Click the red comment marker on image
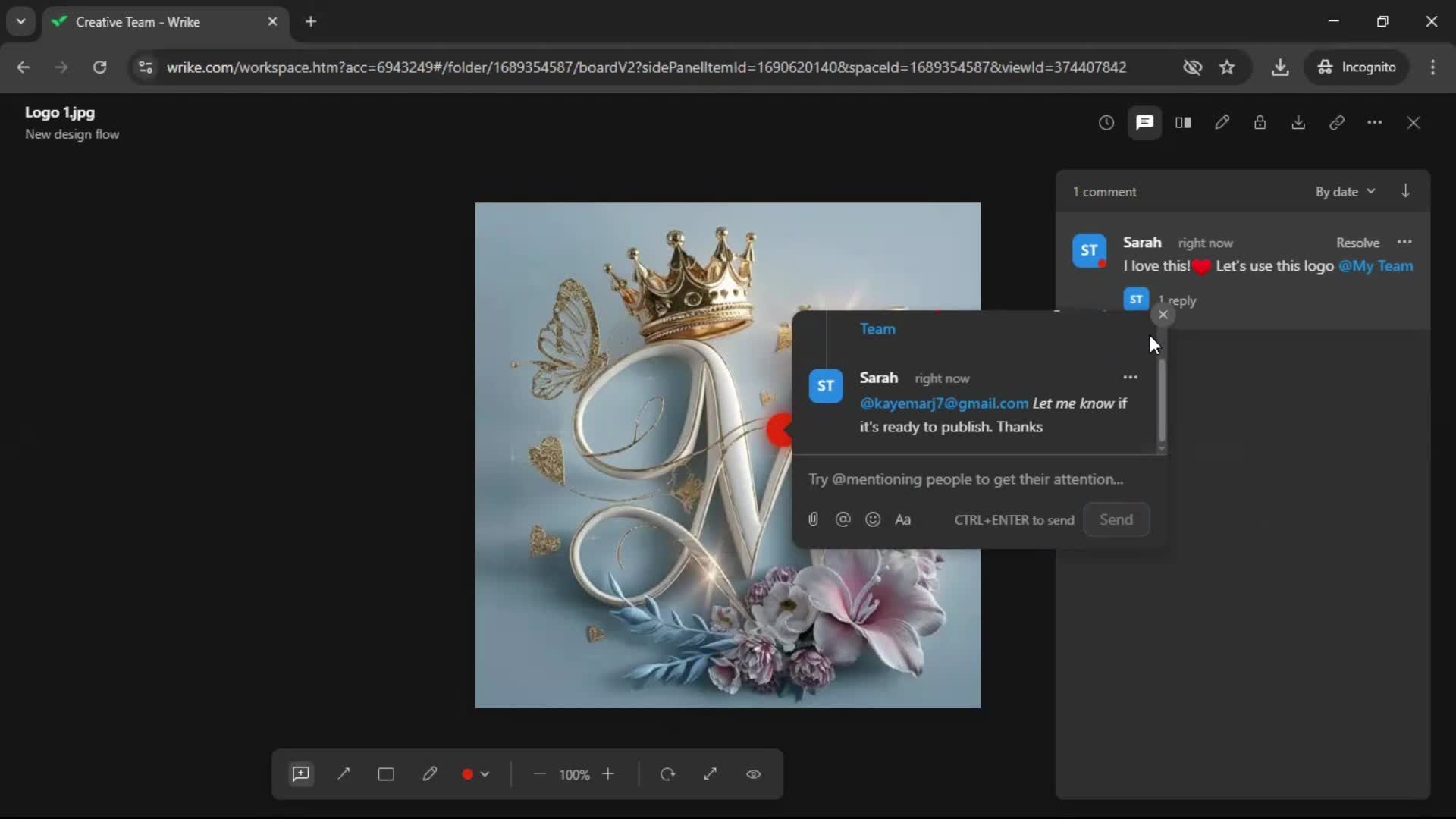 coord(779,430)
